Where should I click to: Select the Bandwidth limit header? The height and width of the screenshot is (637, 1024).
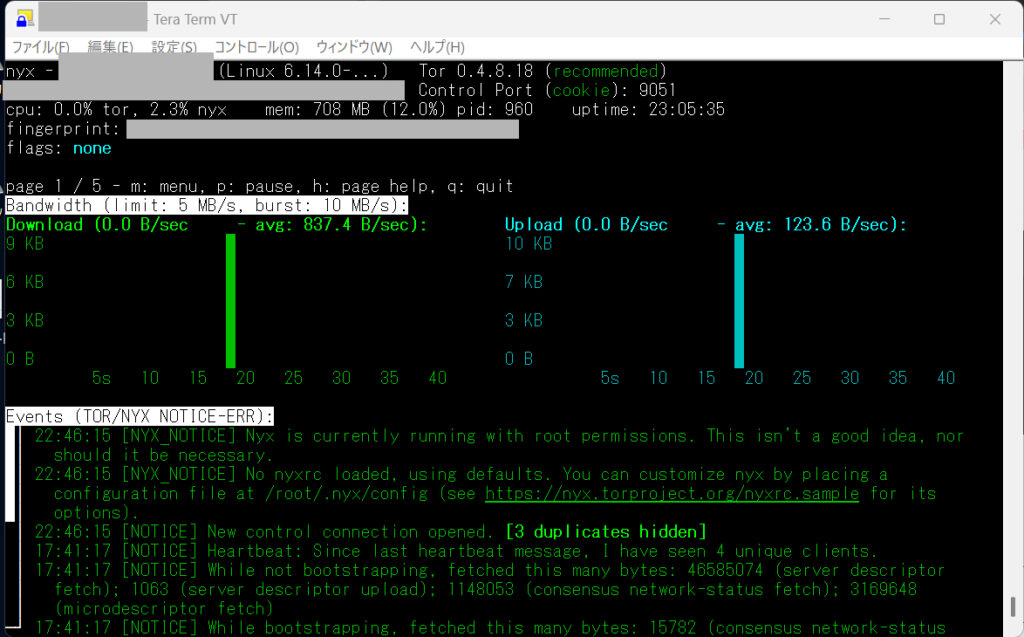coord(207,205)
